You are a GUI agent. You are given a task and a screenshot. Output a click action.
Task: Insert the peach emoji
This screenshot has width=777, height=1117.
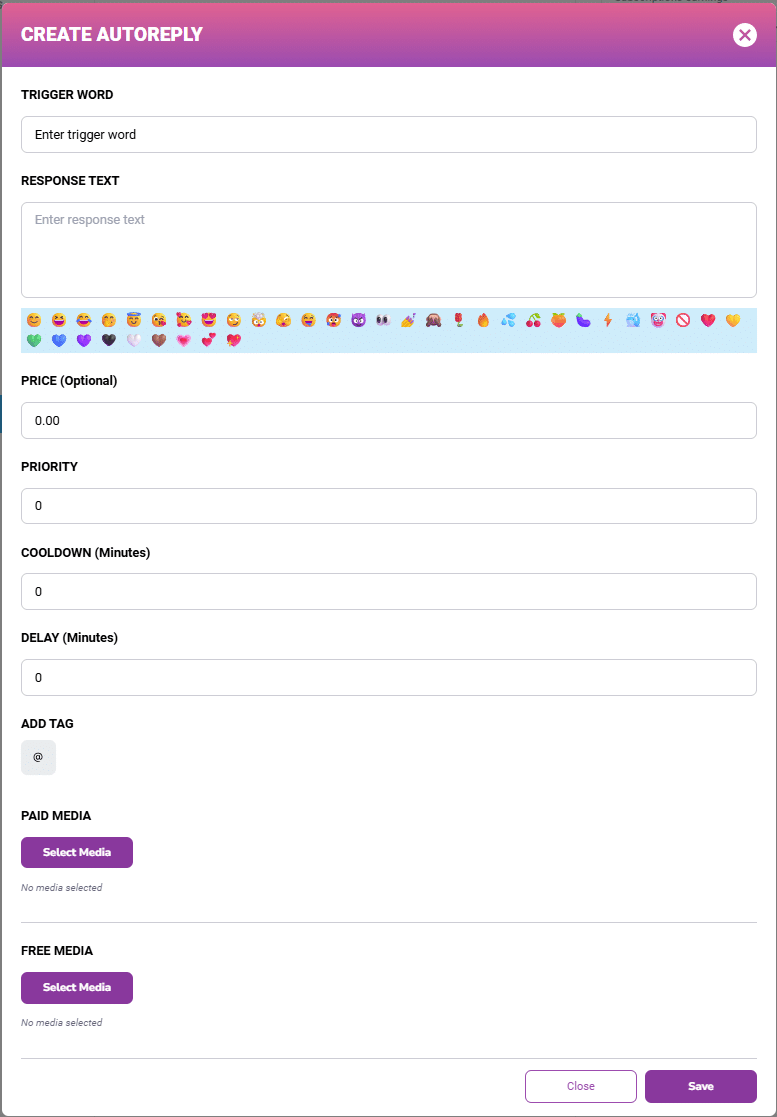[x=559, y=321]
